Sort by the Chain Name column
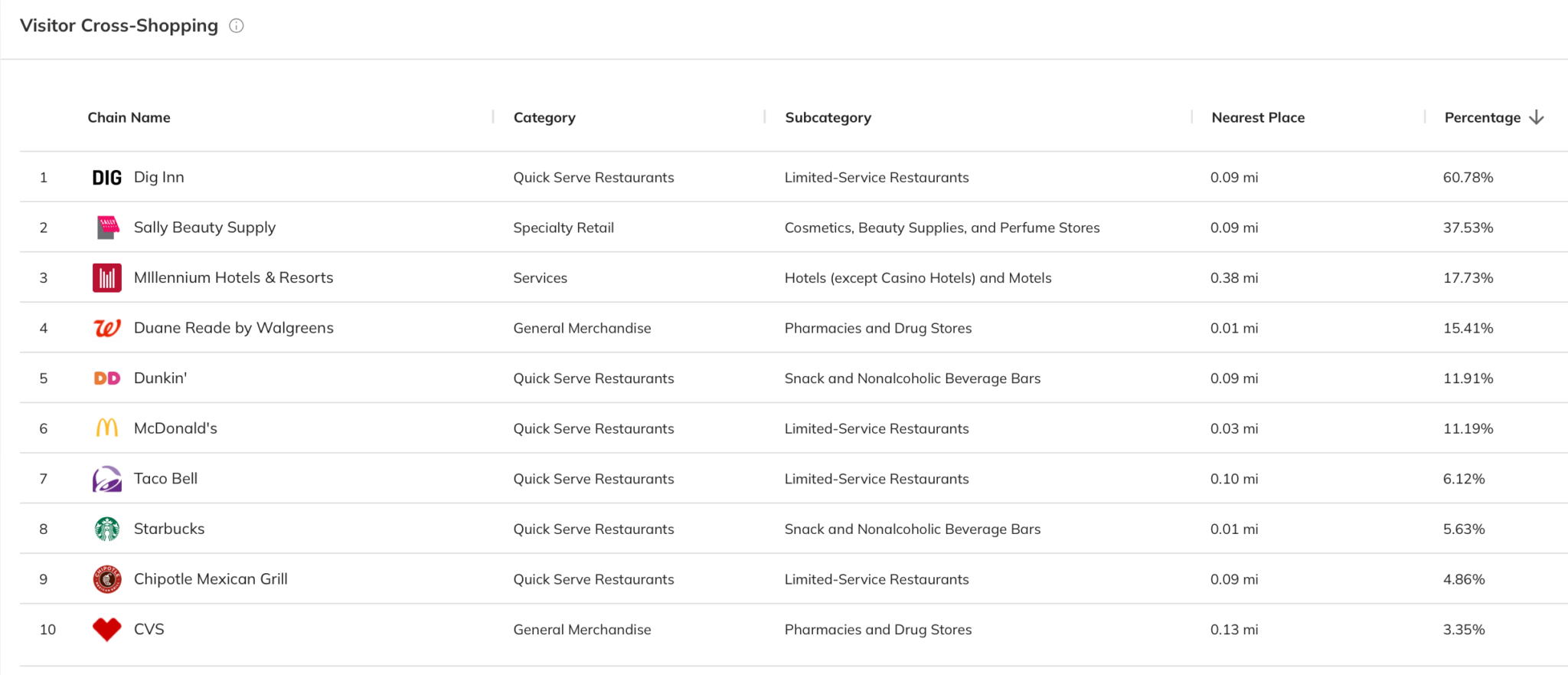Image resolution: width=1568 pixels, height=675 pixels. pyautogui.click(x=129, y=117)
